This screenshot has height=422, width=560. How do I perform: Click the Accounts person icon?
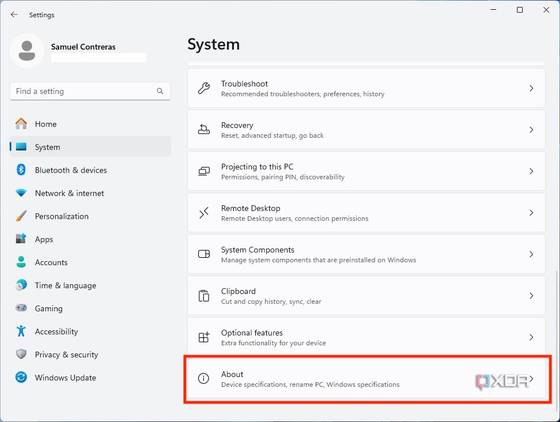coord(21,262)
